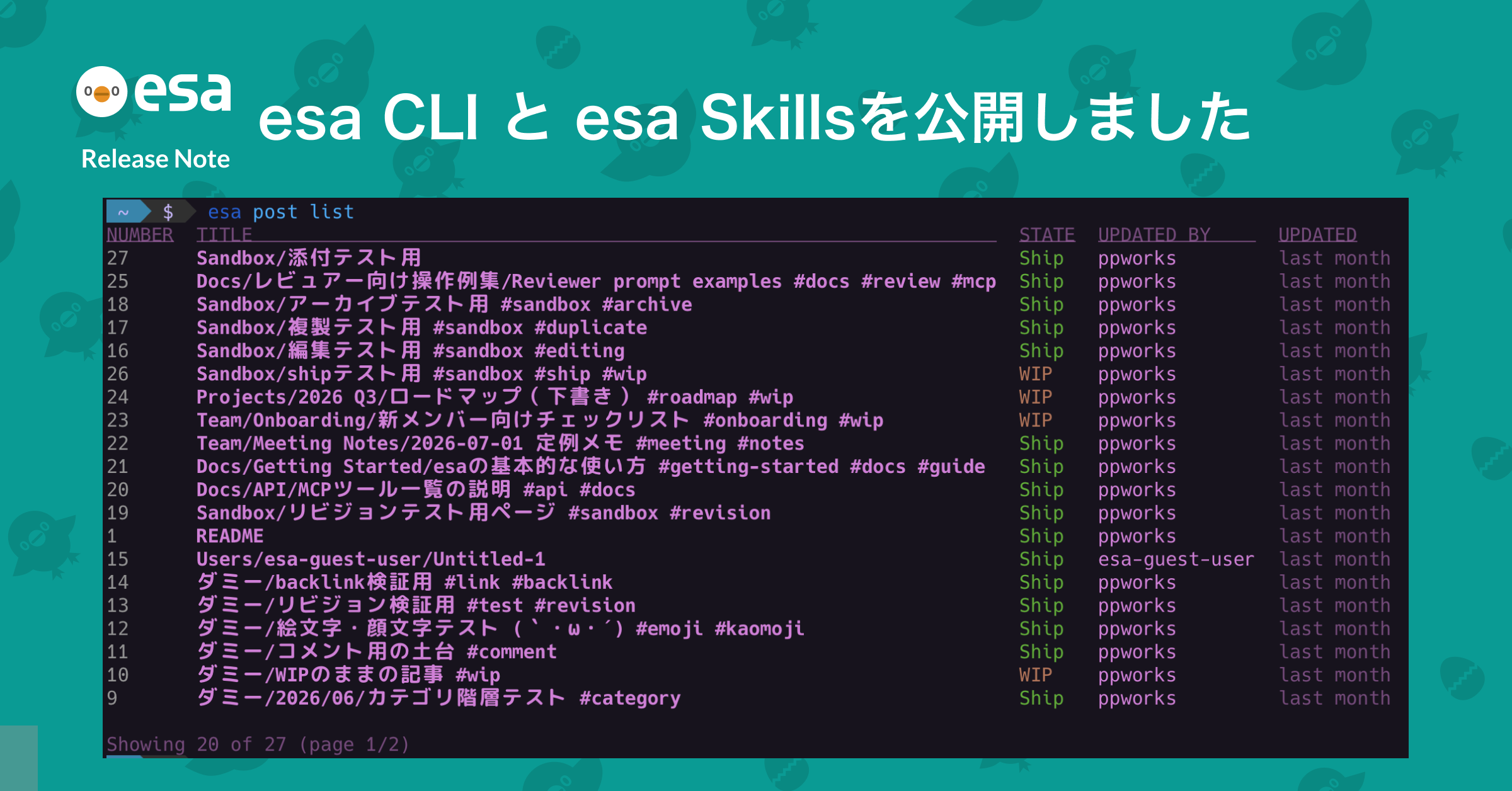Screen dimensions: 1512x791
Task: Click the Ship state of the README row
Action: [x=1041, y=536]
